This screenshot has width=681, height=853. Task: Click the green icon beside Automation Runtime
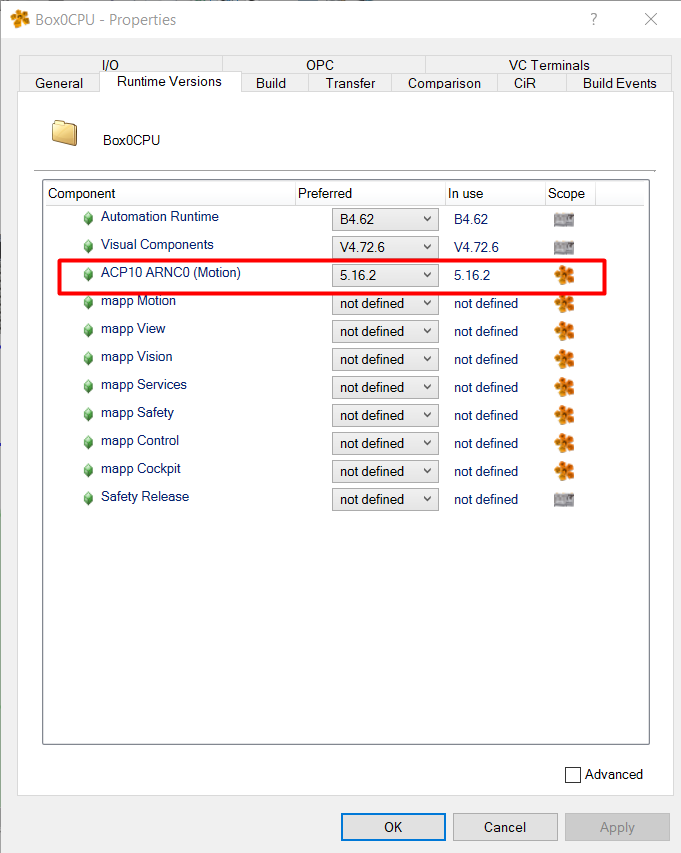pos(88,219)
